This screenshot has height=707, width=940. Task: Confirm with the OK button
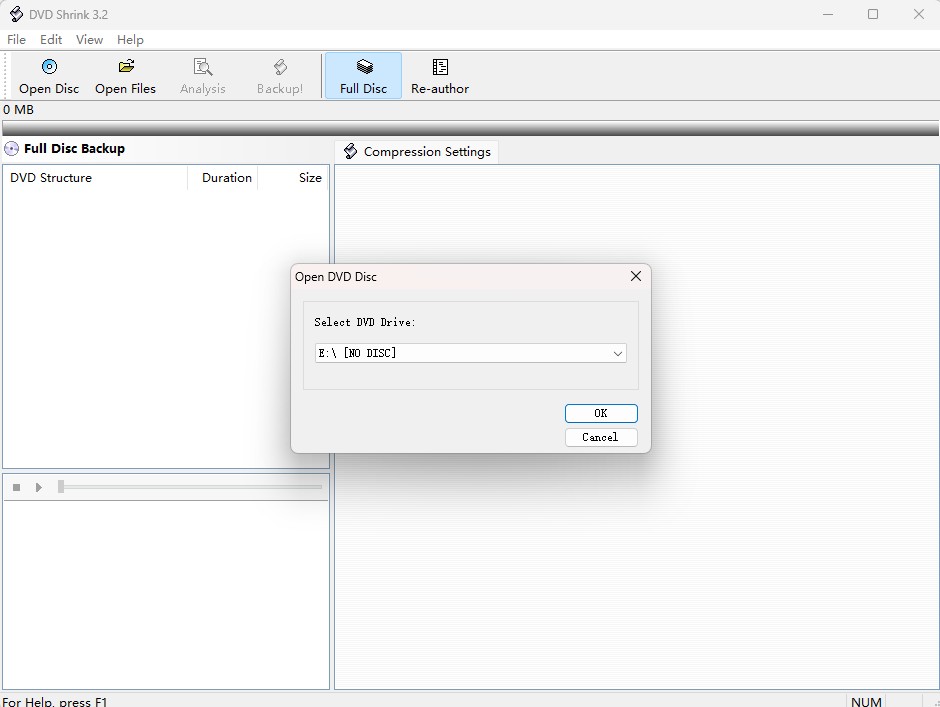tap(601, 413)
